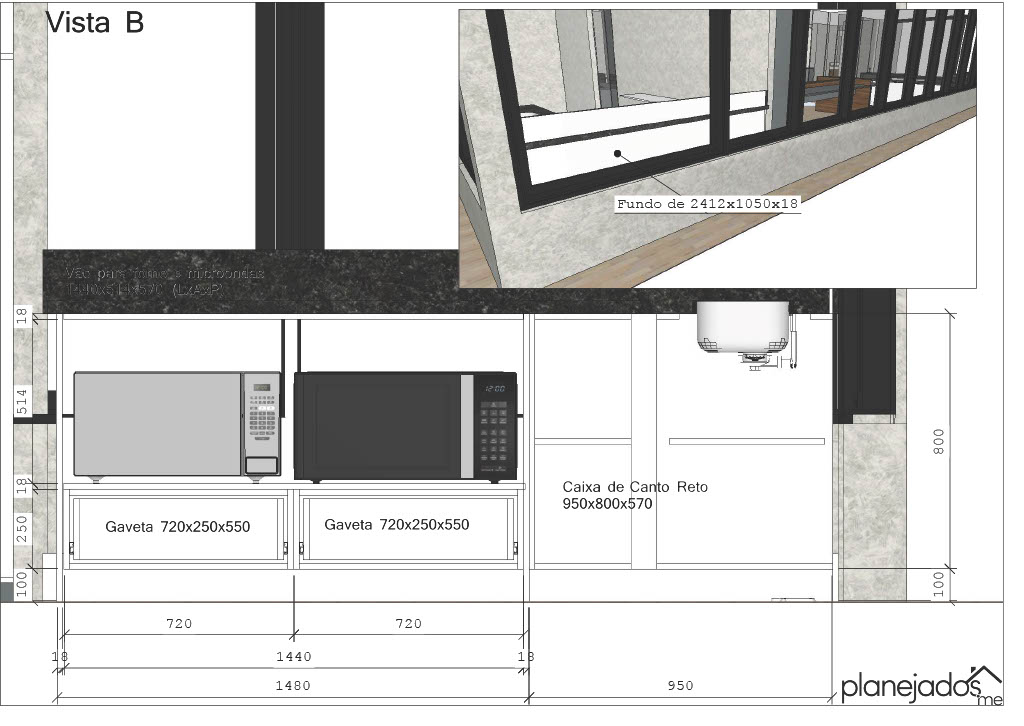Select the silver microwave oven
This screenshot has height=726, width=1024.
pyautogui.click(x=160, y=424)
